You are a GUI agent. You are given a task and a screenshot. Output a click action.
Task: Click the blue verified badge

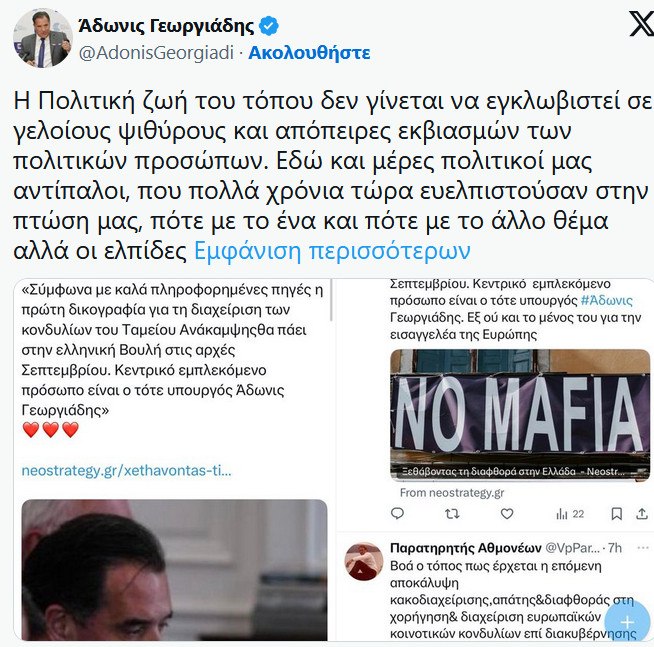(x=269, y=26)
